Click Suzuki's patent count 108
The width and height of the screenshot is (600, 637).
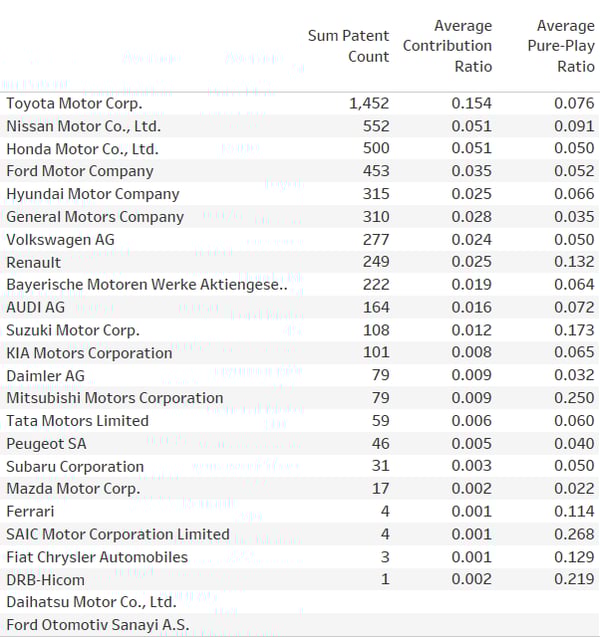click(x=376, y=330)
